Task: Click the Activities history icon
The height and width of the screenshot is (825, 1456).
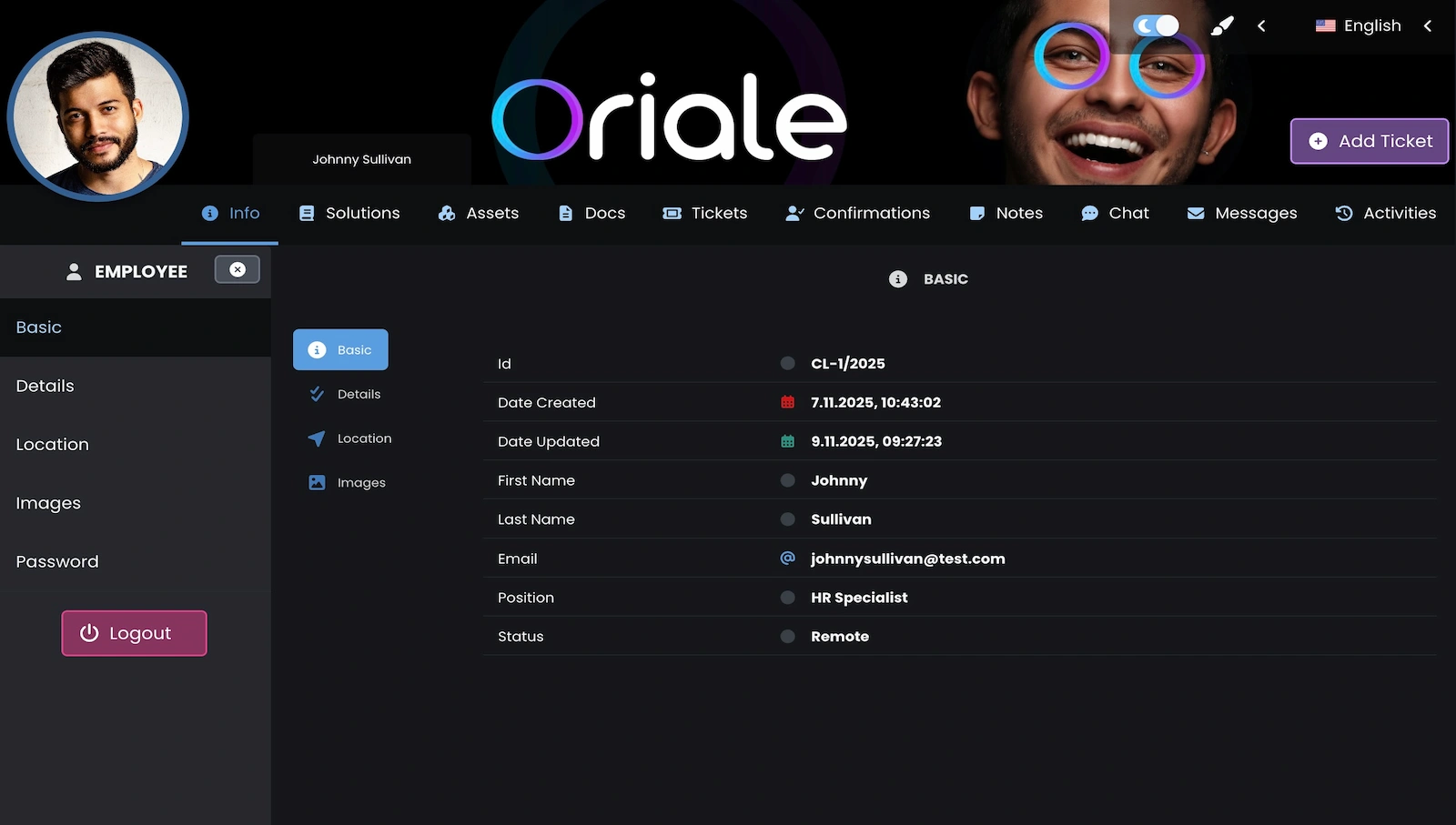Action: [x=1344, y=214]
